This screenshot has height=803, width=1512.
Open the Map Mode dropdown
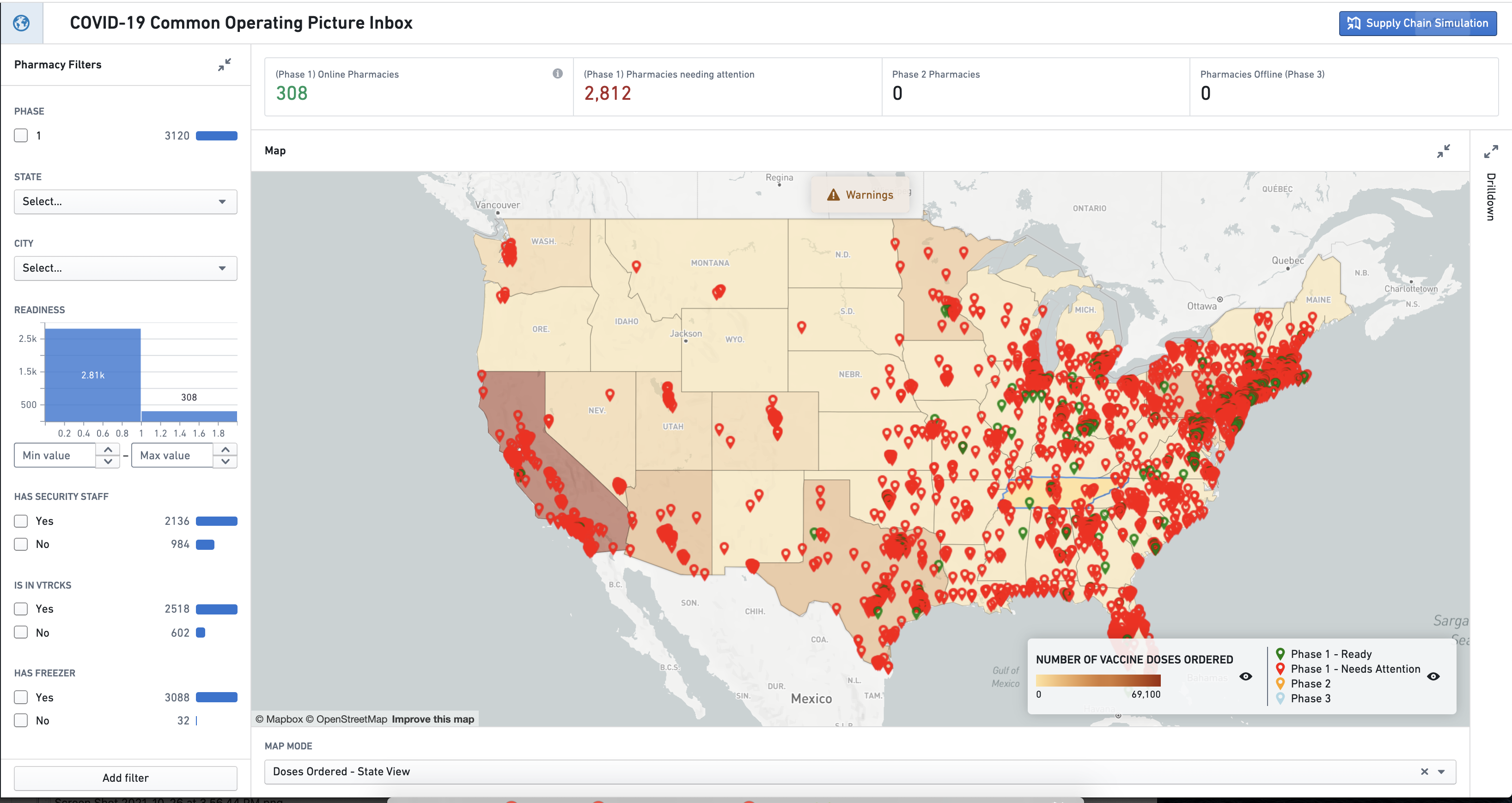click(860, 771)
